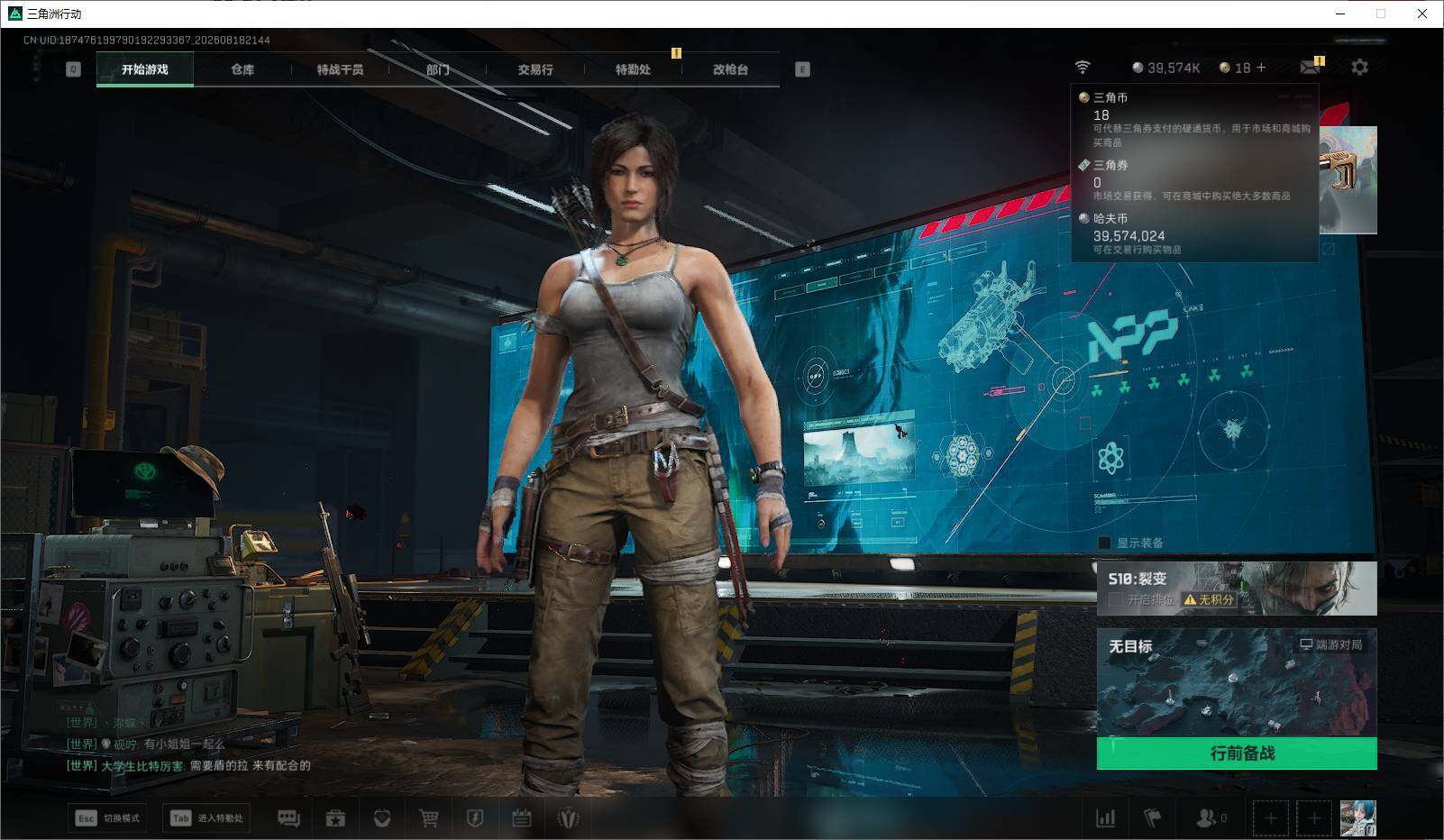Click the diamond badge icon in bottom bar

[x=382, y=818]
